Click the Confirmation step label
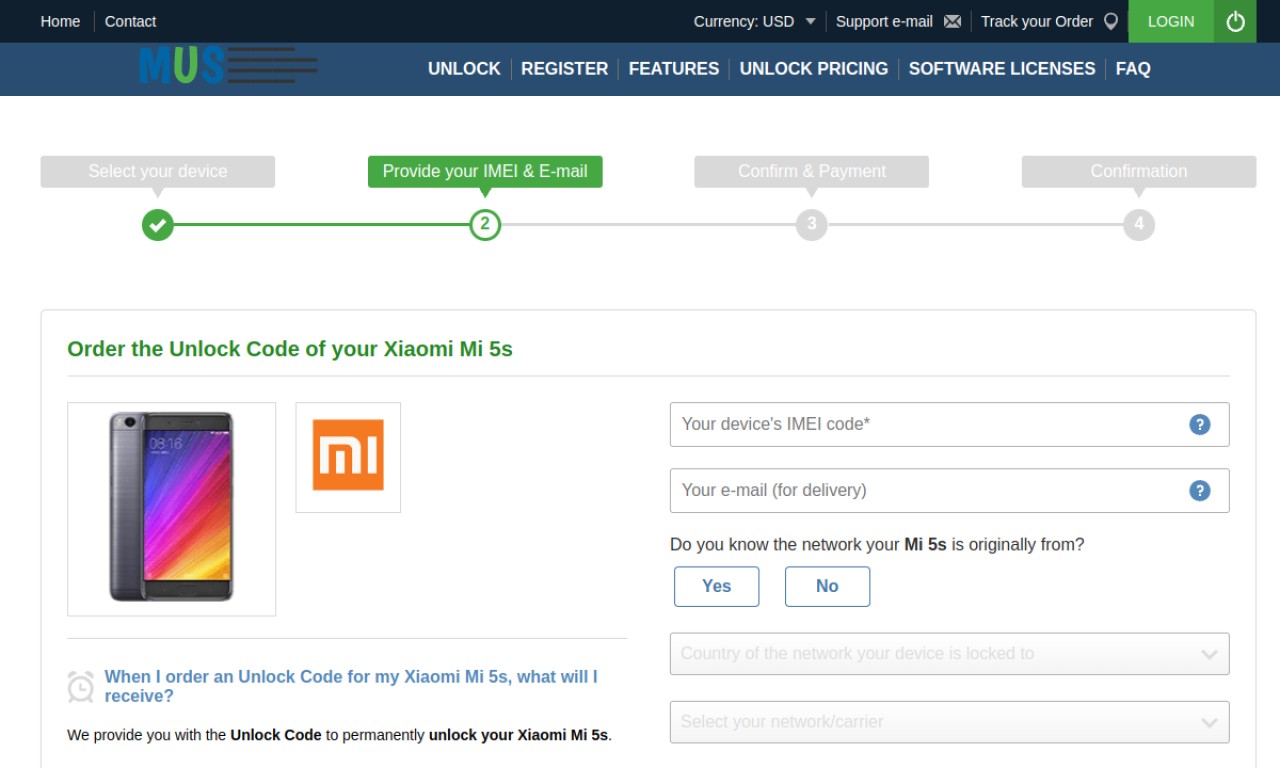Viewport: 1280px width, 768px height. click(1139, 171)
